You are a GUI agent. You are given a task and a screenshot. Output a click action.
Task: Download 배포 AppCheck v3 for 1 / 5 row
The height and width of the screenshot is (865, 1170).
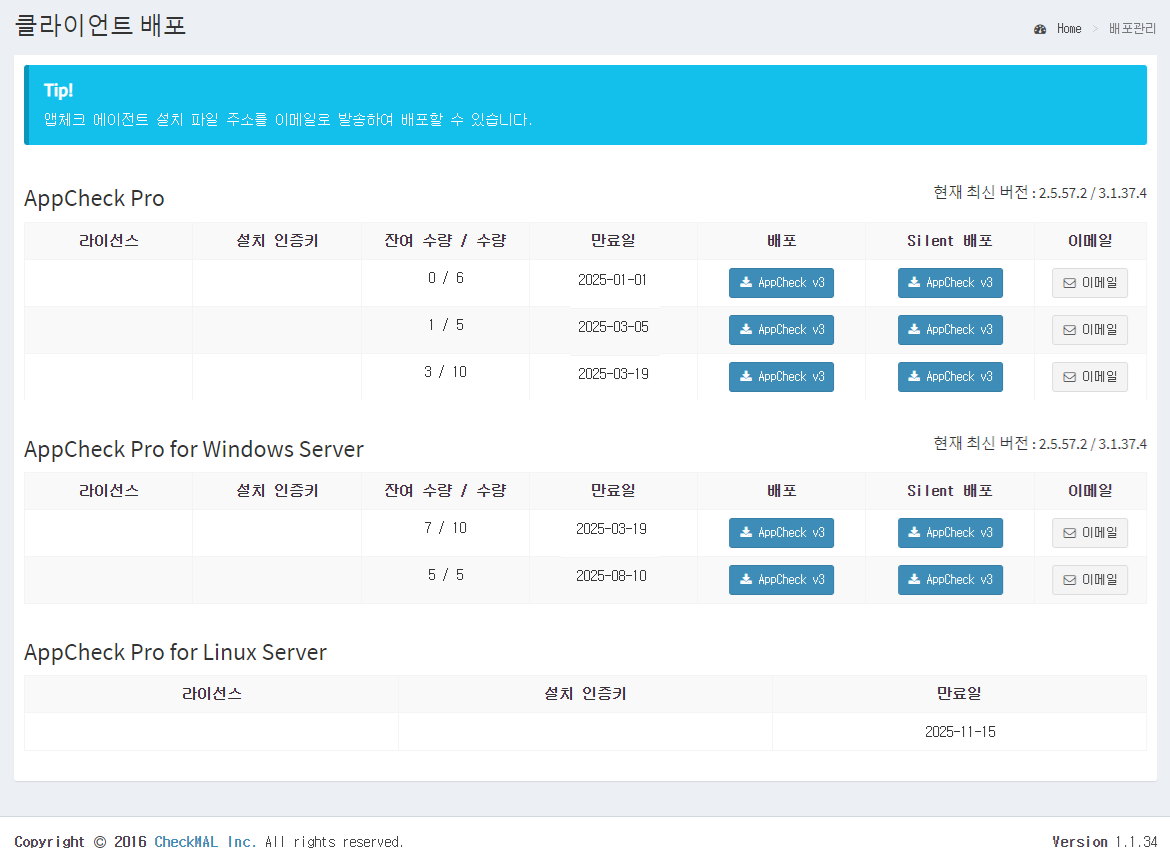(x=781, y=330)
